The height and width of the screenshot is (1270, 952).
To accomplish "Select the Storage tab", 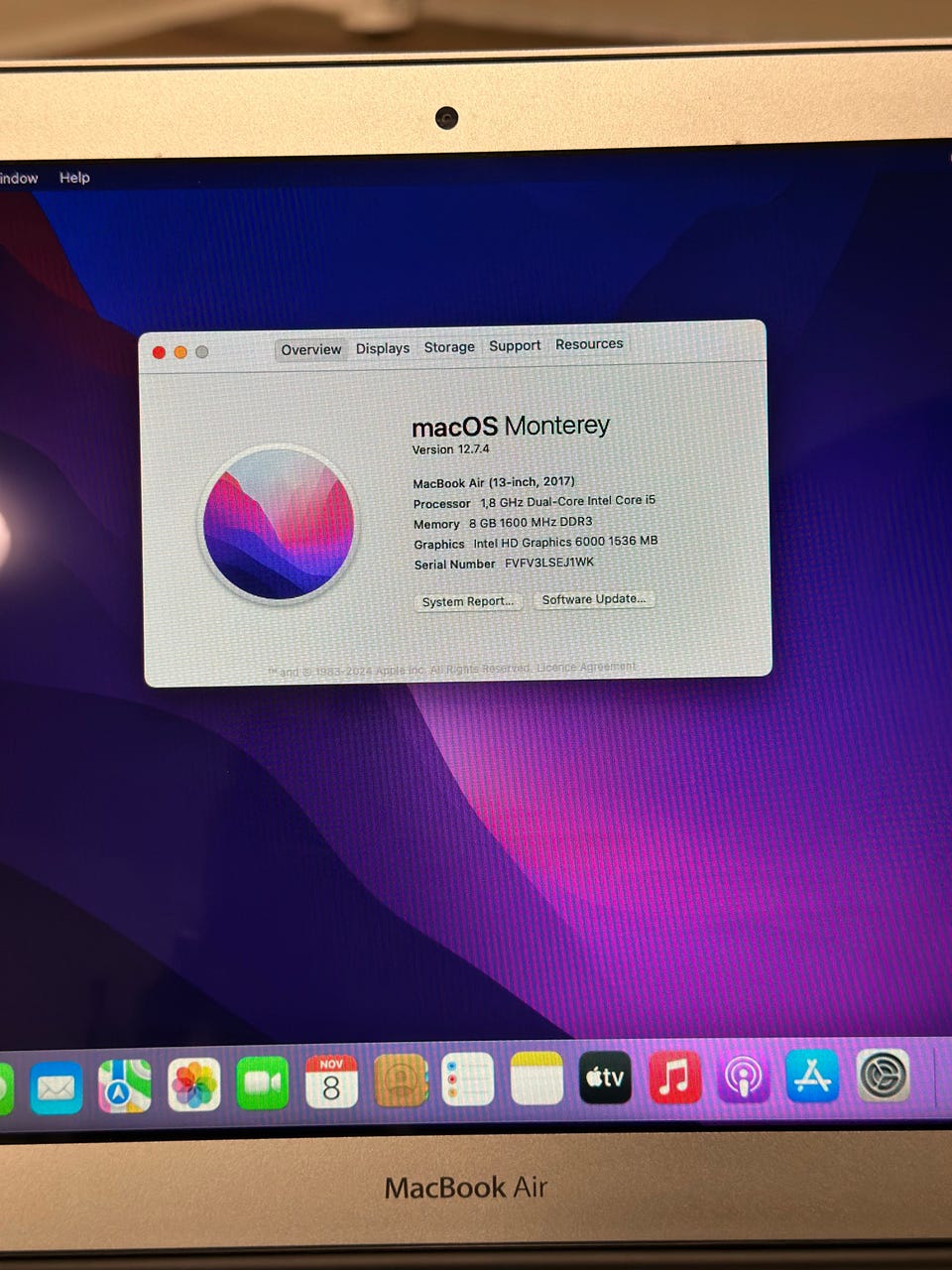I will [449, 347].
